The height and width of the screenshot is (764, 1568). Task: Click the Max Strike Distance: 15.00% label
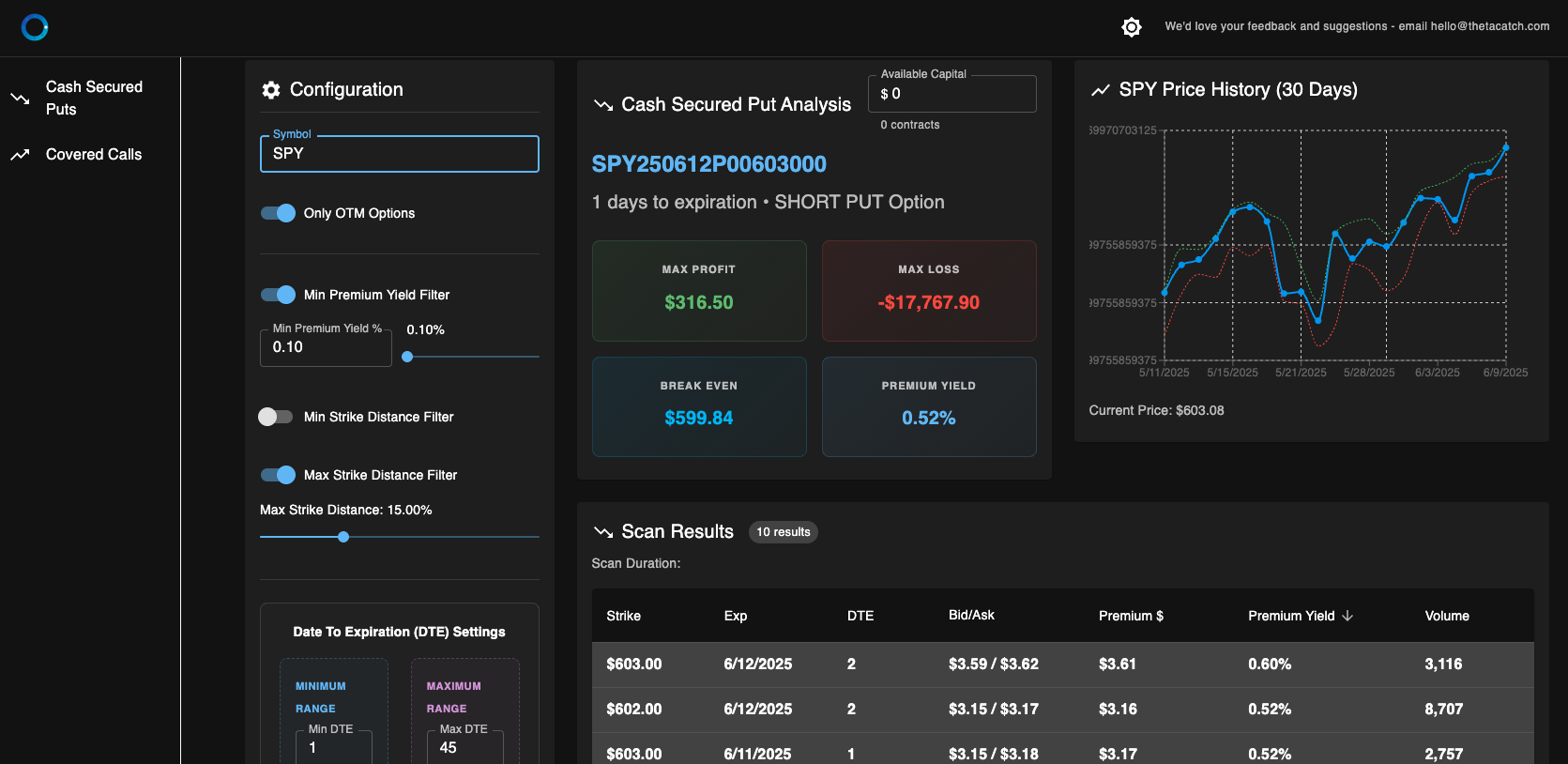(x=346, y=510)
